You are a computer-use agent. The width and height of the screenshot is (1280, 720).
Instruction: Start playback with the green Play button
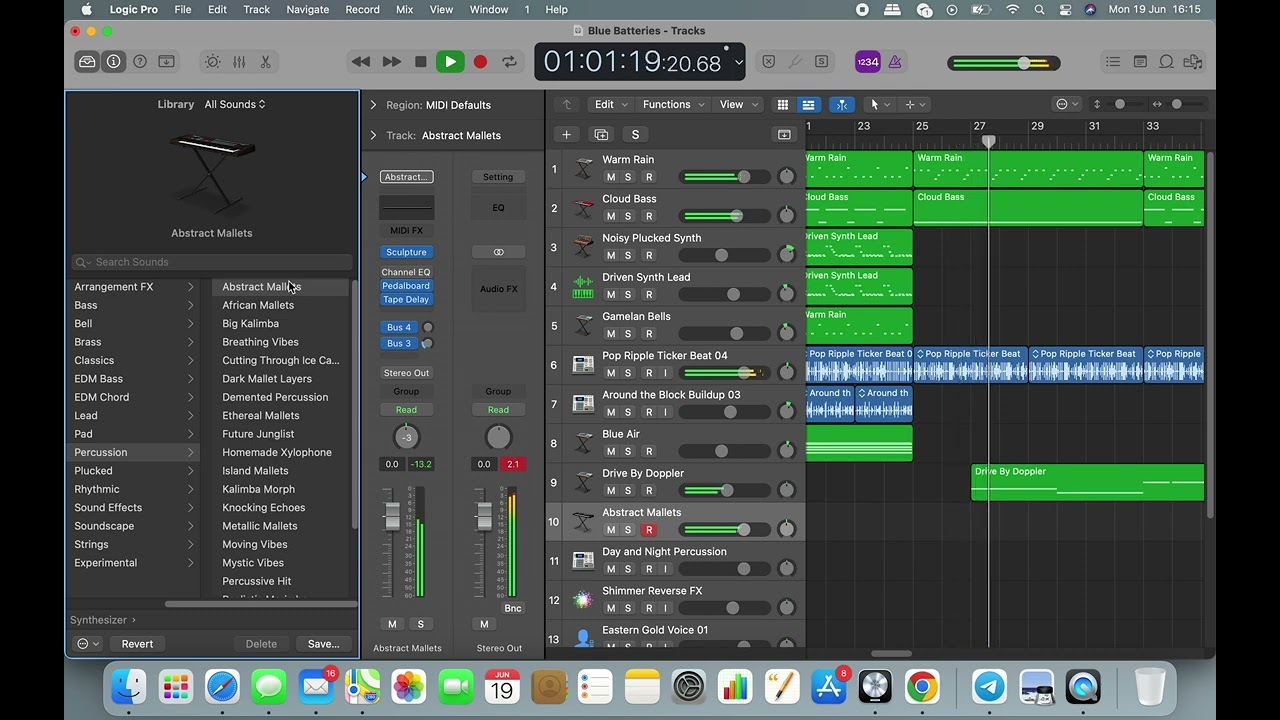(x=450, y=62)
